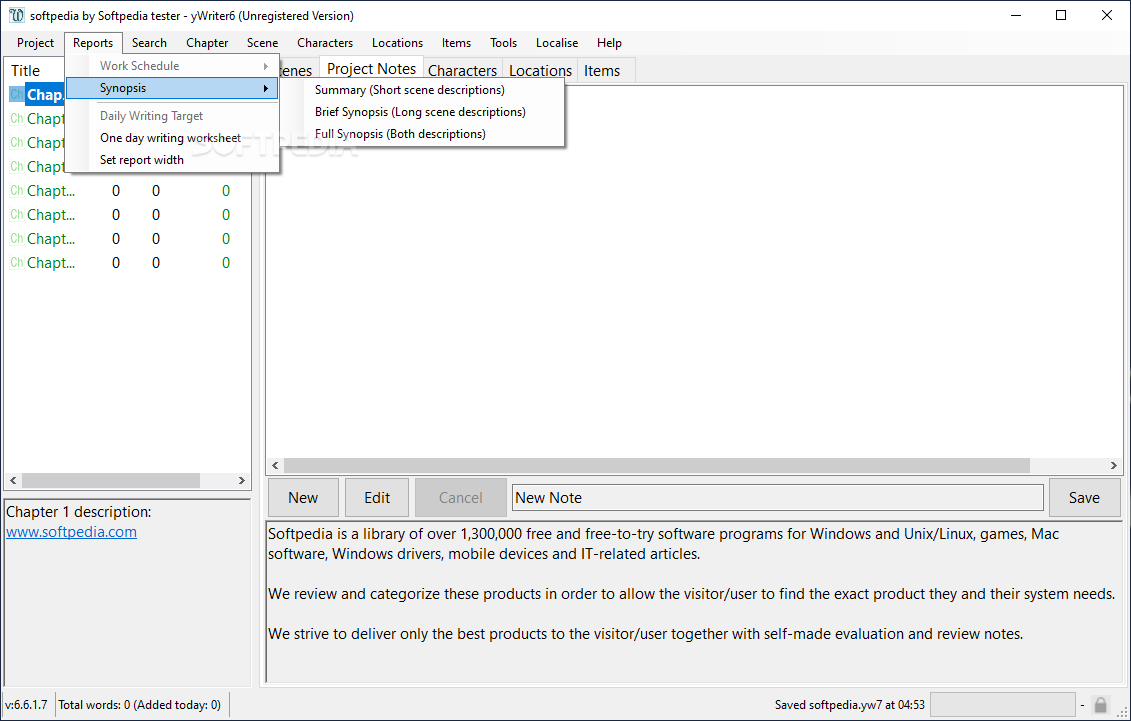
Task: Switch to the Locations tab
Action: click(540, 71)
